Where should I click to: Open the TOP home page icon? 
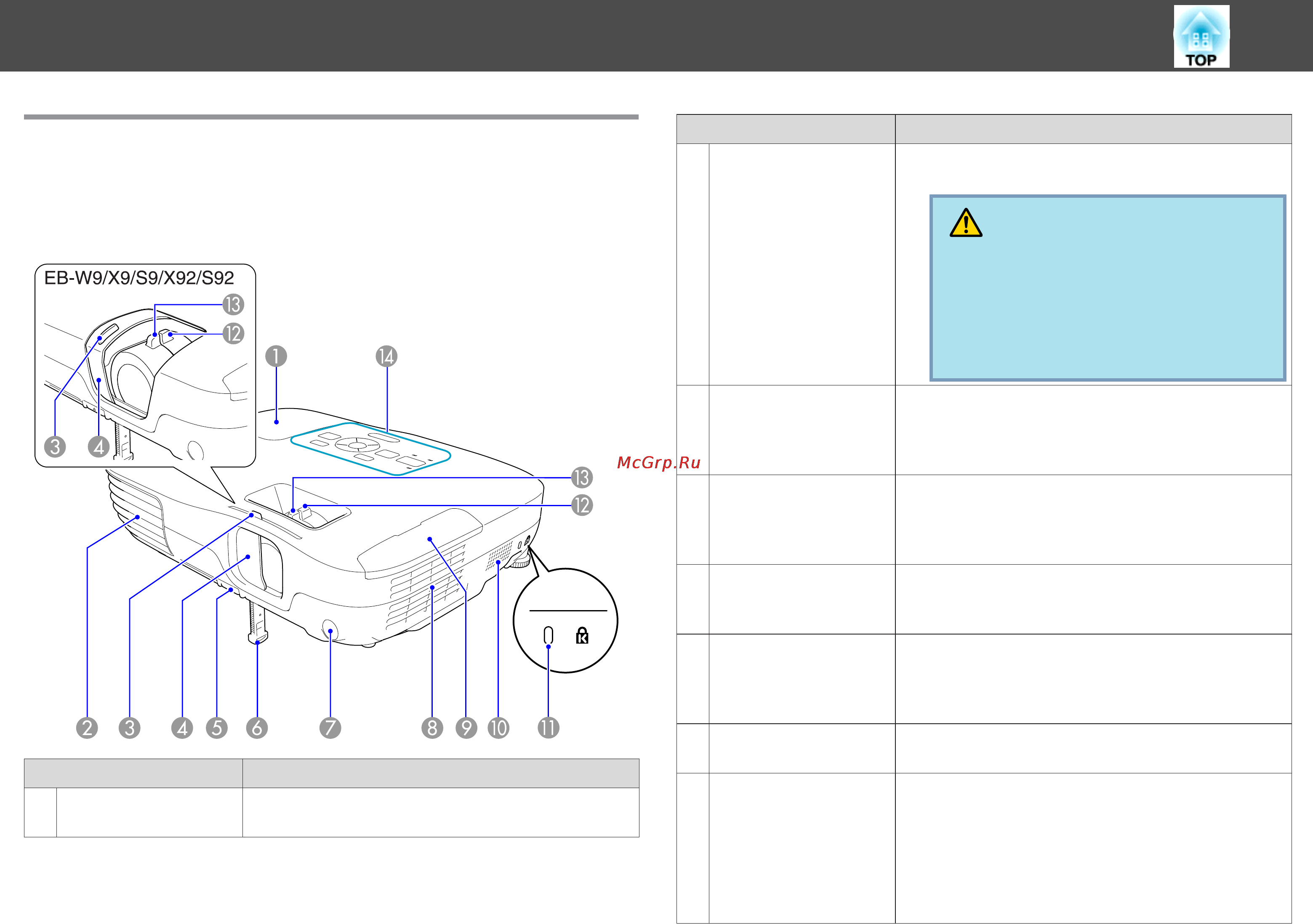point(1201,37)
